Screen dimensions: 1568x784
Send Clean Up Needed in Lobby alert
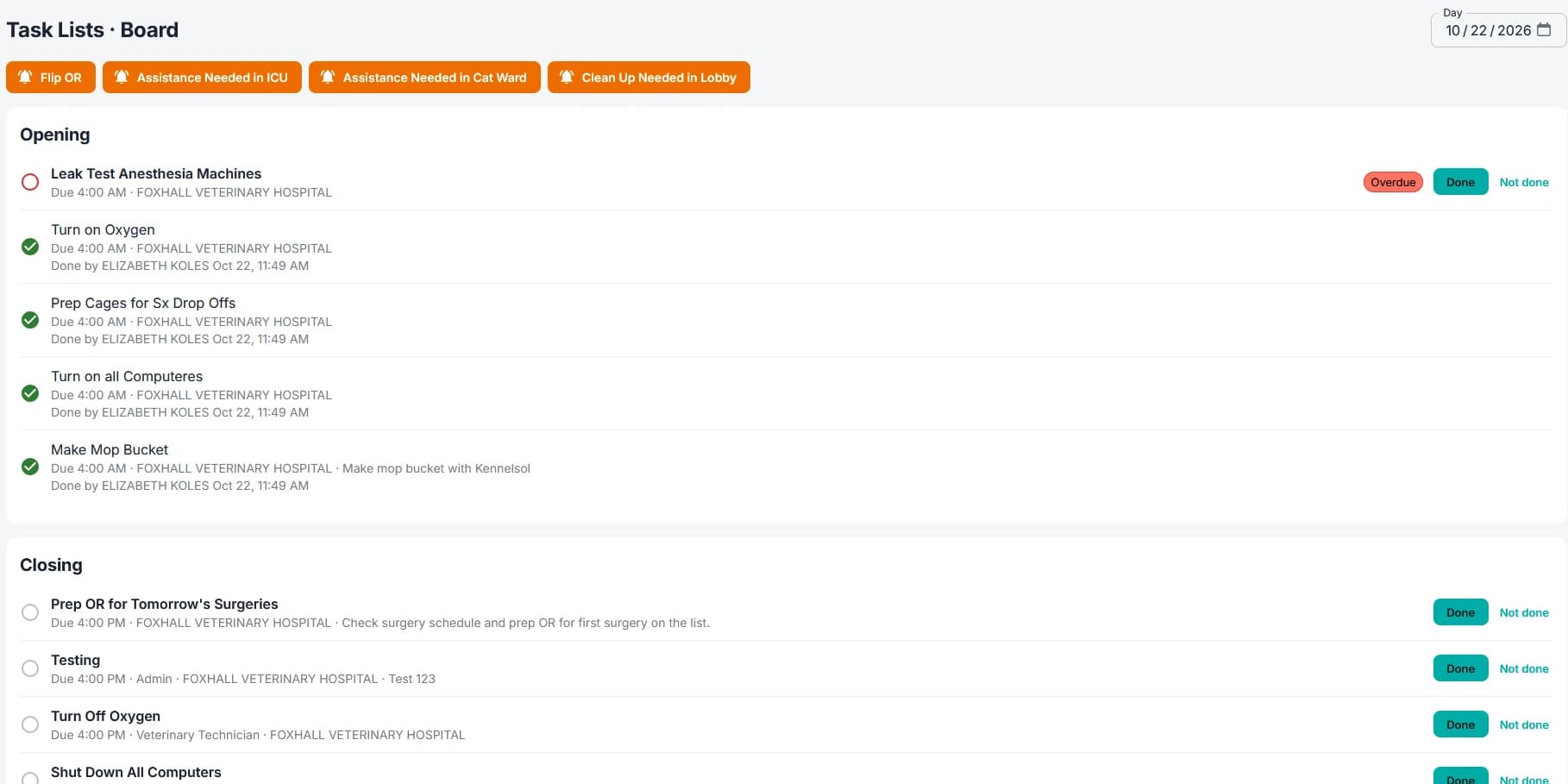(x=649, y=77)
